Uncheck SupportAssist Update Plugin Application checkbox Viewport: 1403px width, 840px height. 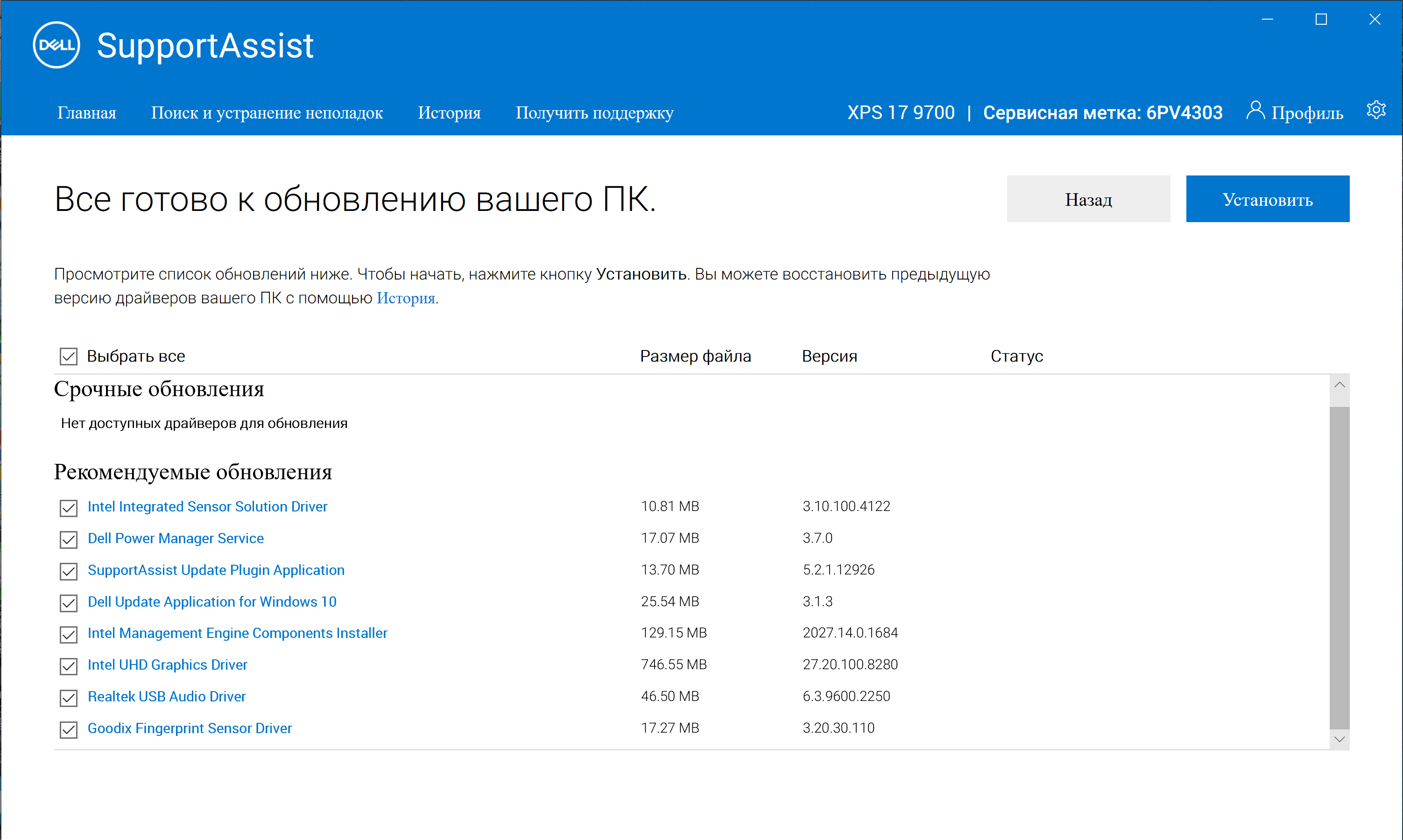pos(69,571)
